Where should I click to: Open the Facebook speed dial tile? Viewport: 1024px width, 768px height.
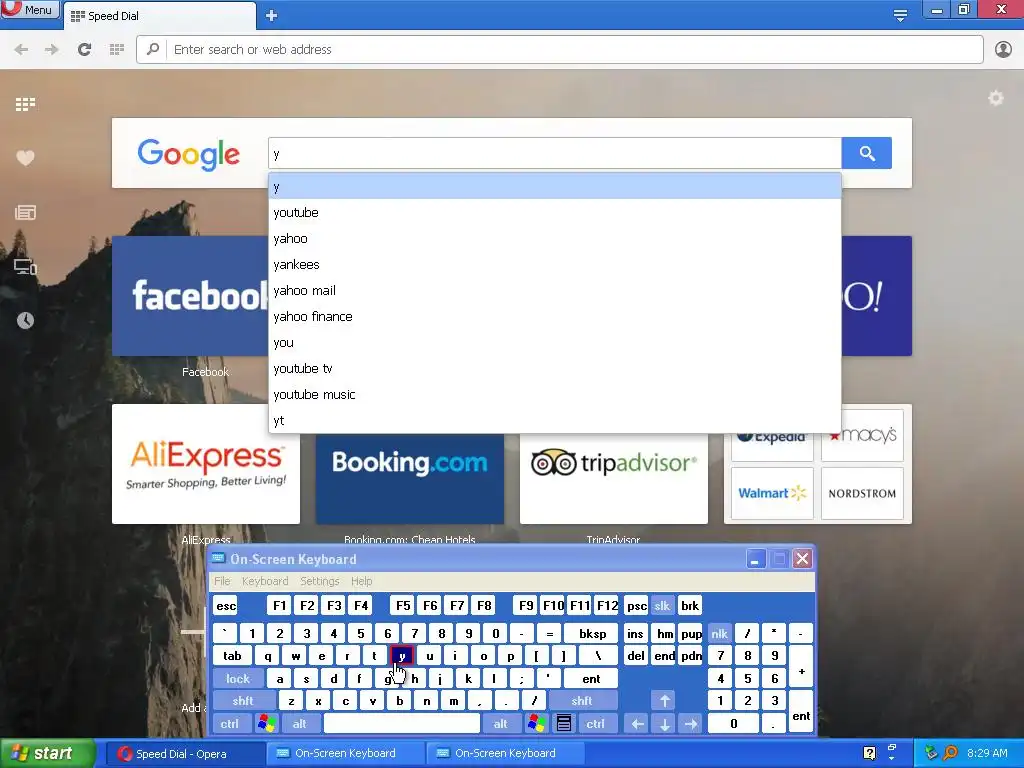point(190,296)
